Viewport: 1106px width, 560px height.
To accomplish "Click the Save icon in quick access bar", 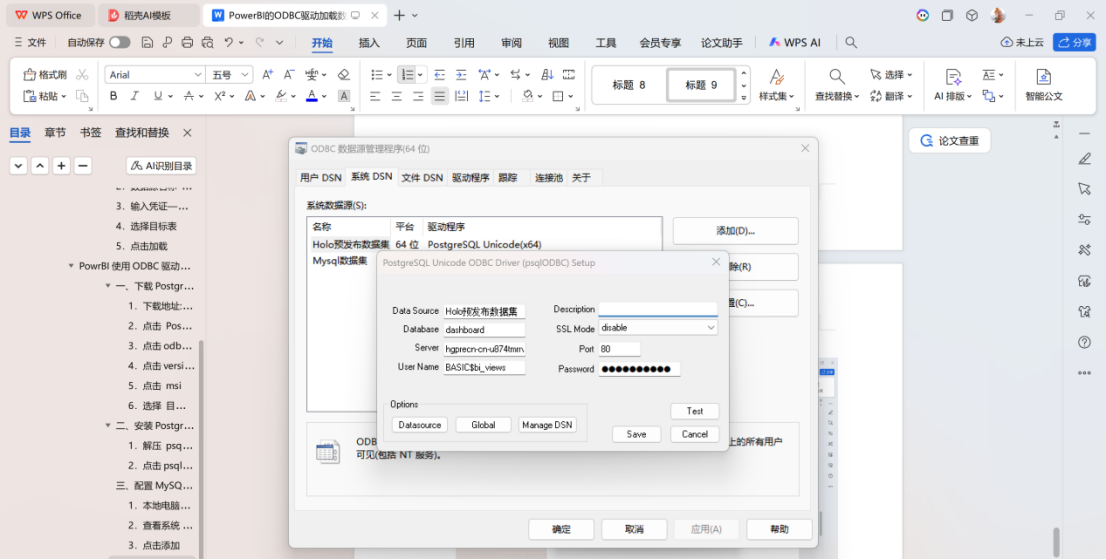I will pos(147,42).
